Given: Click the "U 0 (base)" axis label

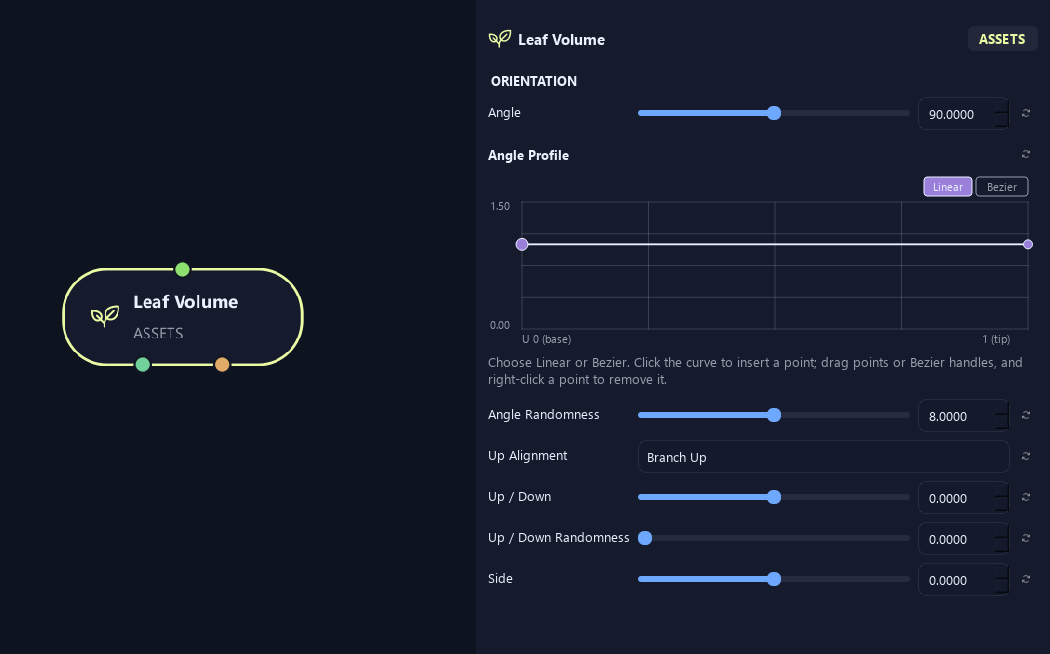Looking at the screenshot, I should pyautogui.click(x=546, y=339).
